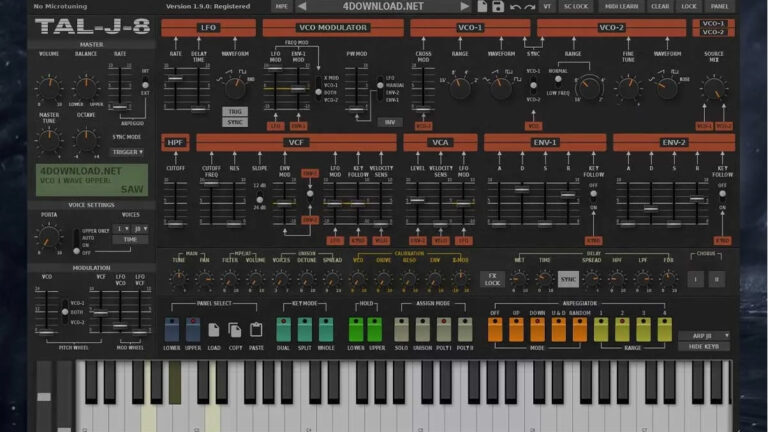Viewport: 768px width, 432px height.
Task: Open the Sync Mode Trigger dropdown
Action: point(127,152)
